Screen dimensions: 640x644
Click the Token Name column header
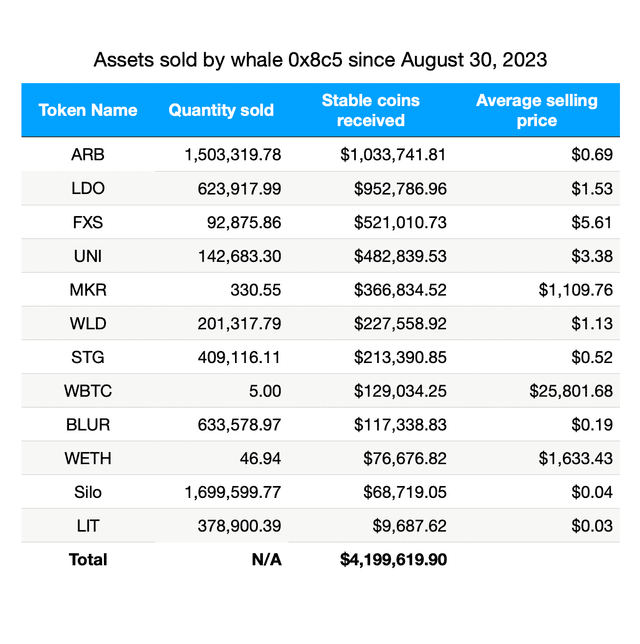pos(88,110)
